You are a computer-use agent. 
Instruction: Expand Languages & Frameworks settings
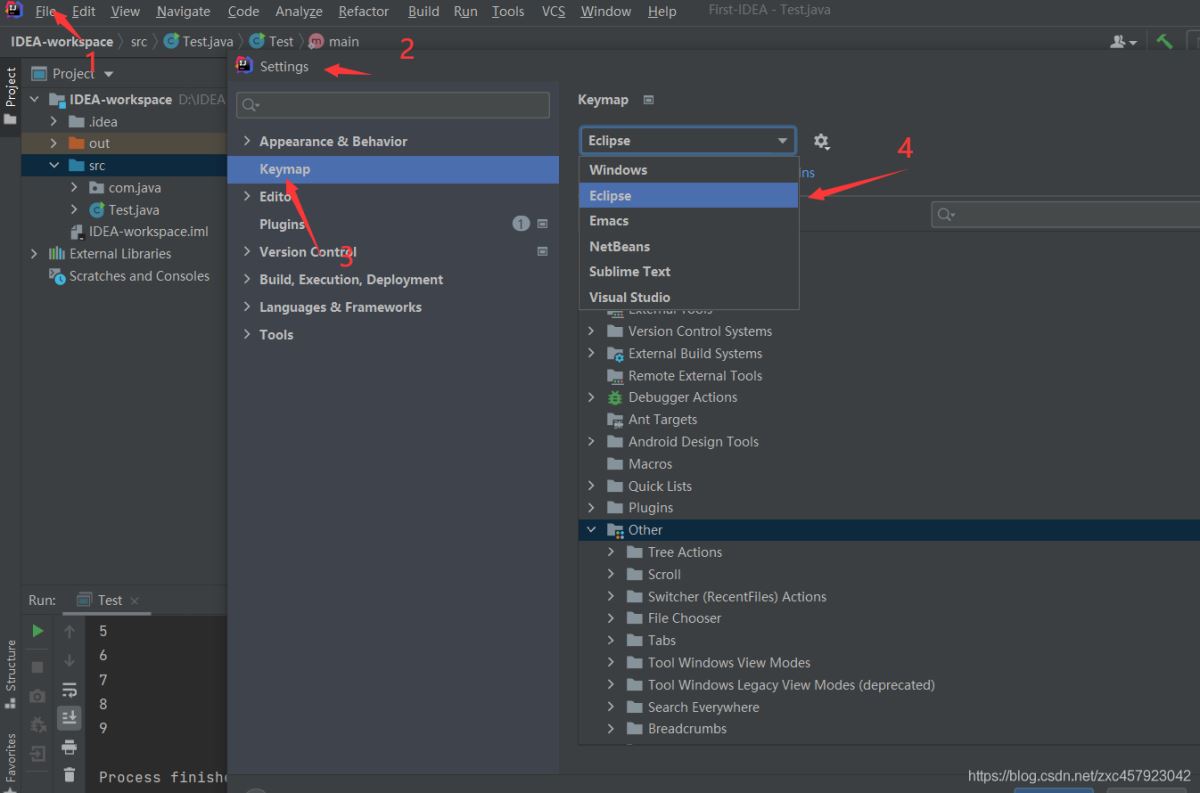pos(247,307)
